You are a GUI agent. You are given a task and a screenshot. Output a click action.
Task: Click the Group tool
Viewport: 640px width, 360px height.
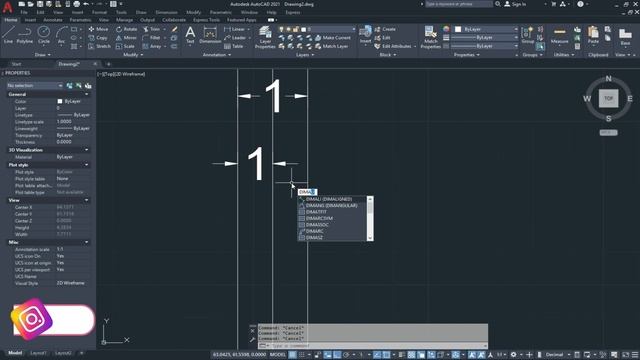528,35
